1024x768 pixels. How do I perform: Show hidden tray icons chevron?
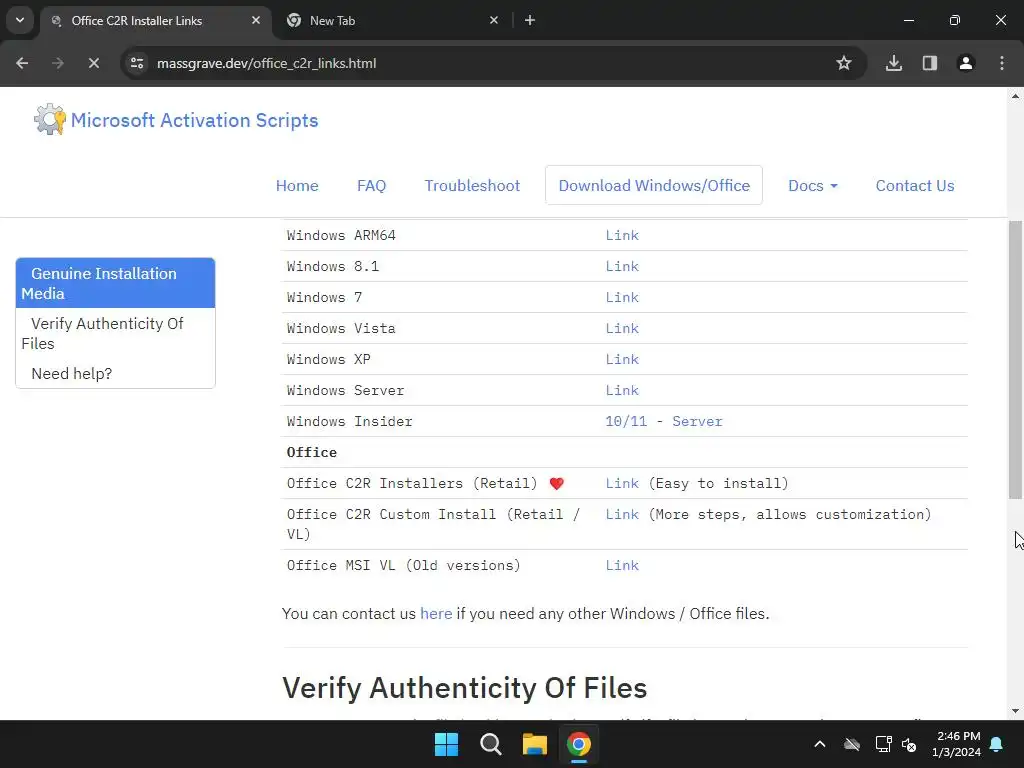point(820,744)
